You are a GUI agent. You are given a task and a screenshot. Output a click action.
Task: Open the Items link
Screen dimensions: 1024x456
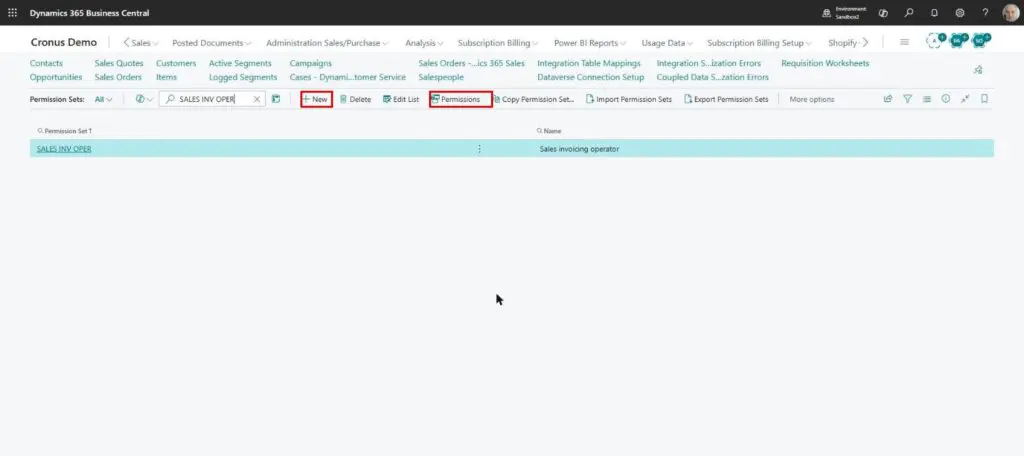tap(167, 77)
